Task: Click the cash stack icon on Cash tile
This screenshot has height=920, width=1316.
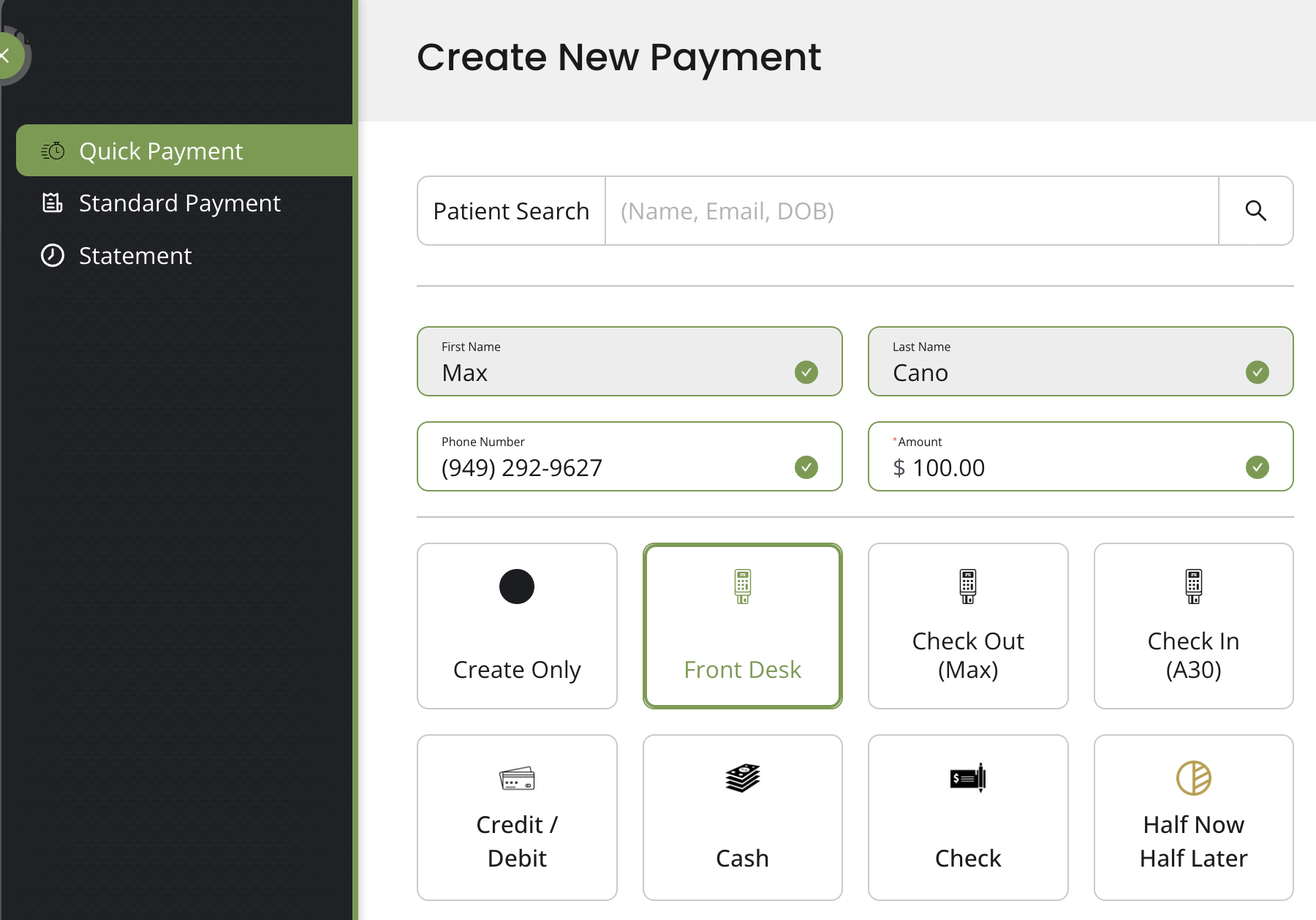Action: click(742, 778)
